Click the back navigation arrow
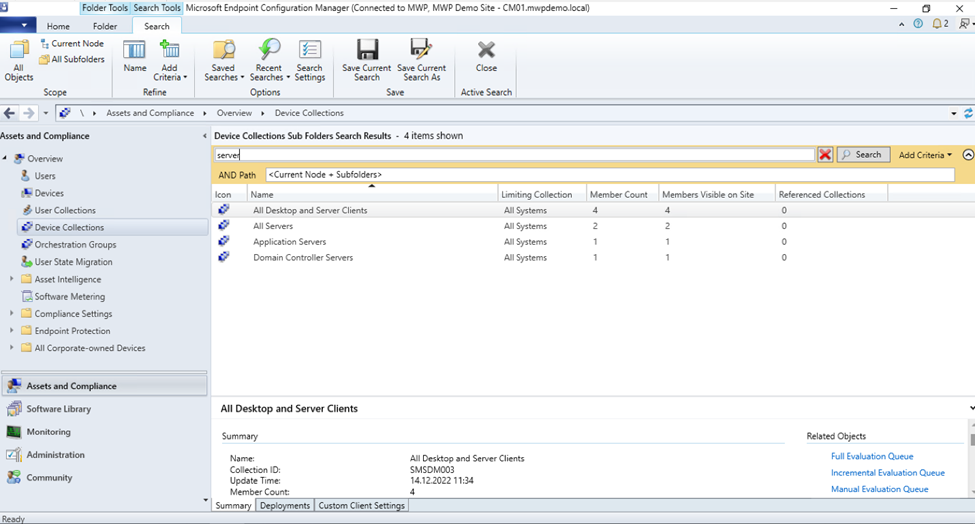This screenshot has width=975, height=524. (x=9, y=113)
